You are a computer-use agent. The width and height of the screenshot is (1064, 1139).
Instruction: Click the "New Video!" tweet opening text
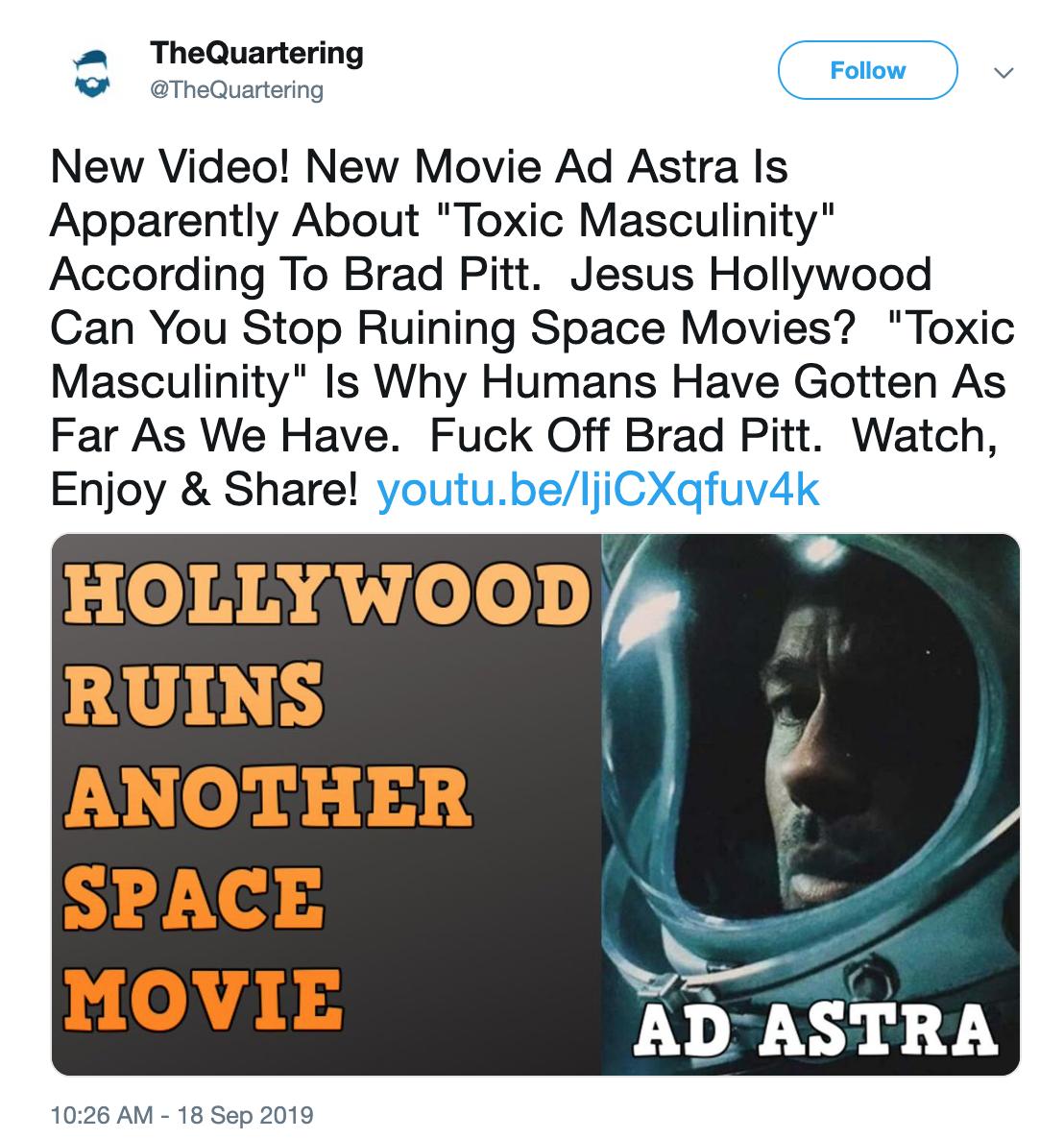tap(171, 166)
